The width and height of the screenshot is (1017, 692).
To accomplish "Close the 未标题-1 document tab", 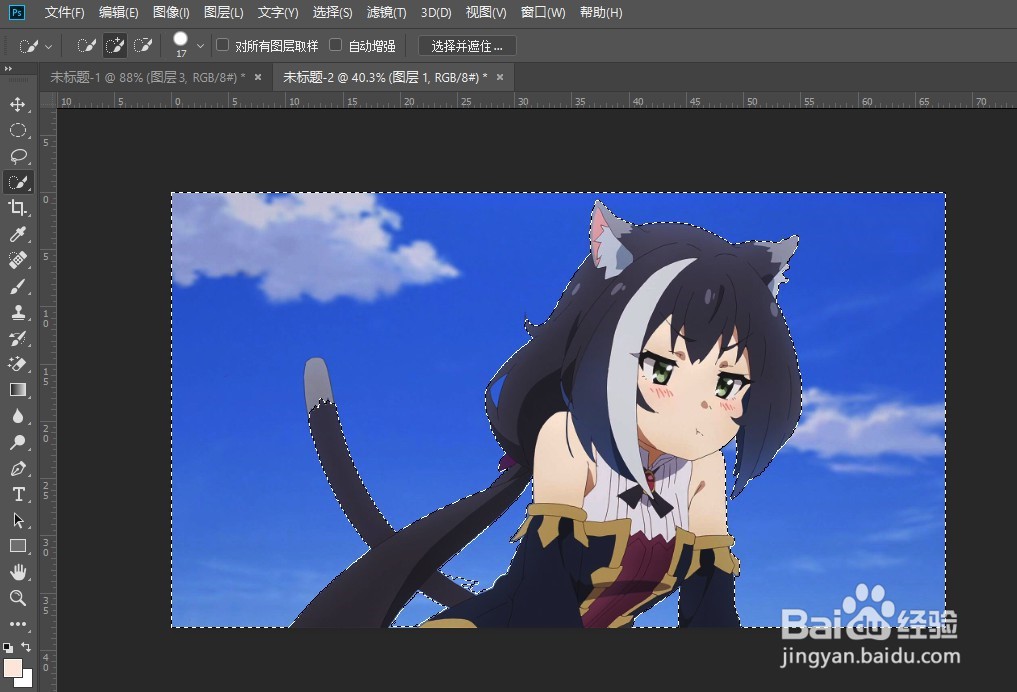I will (258, 77).
